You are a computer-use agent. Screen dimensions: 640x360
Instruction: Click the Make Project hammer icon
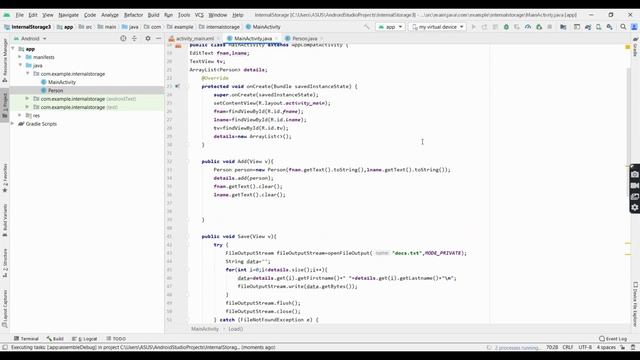pos(367,27)
